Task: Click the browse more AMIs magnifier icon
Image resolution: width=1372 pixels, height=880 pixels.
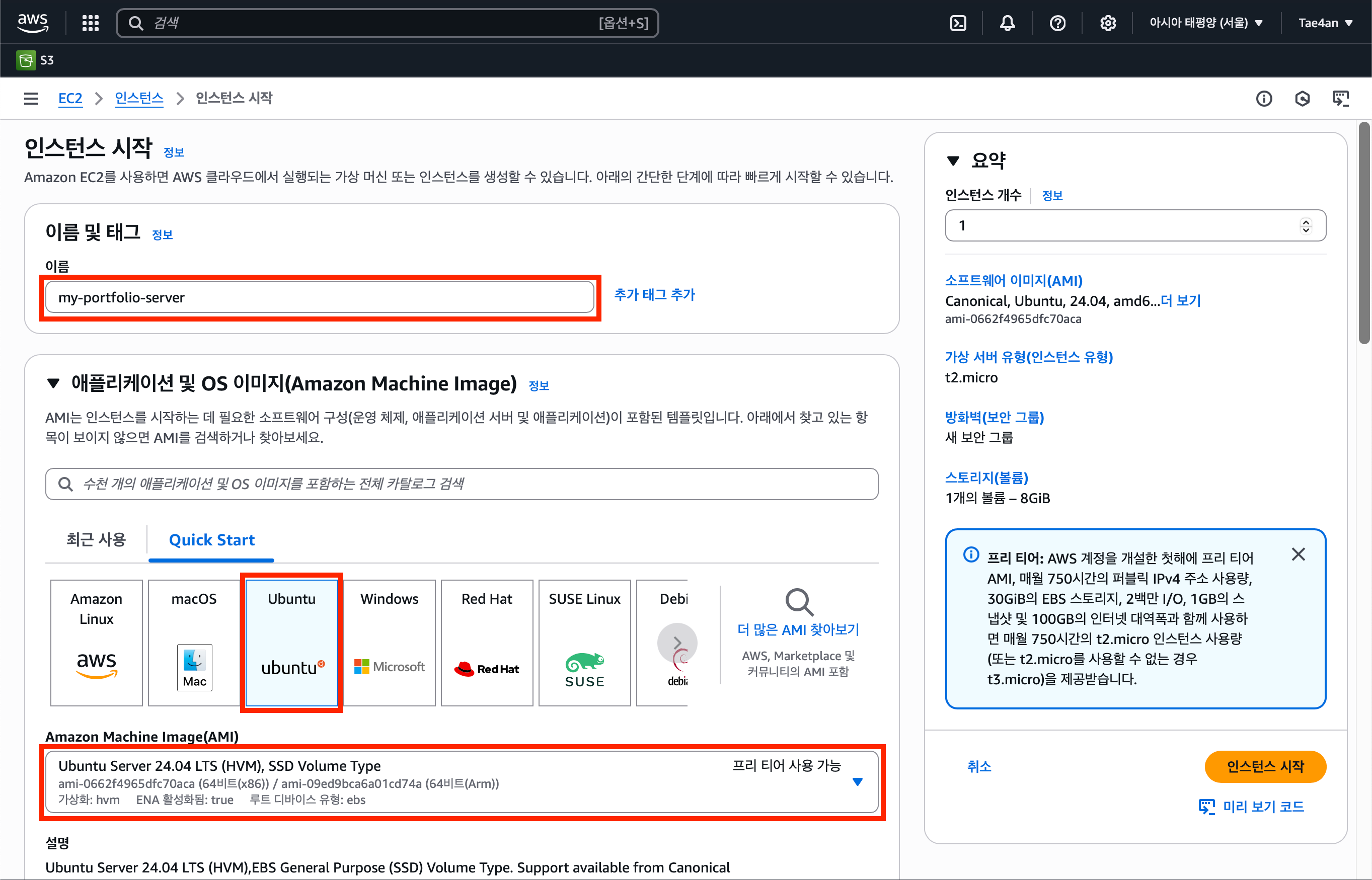Action: pyautogui.click(x=799, y=602)
